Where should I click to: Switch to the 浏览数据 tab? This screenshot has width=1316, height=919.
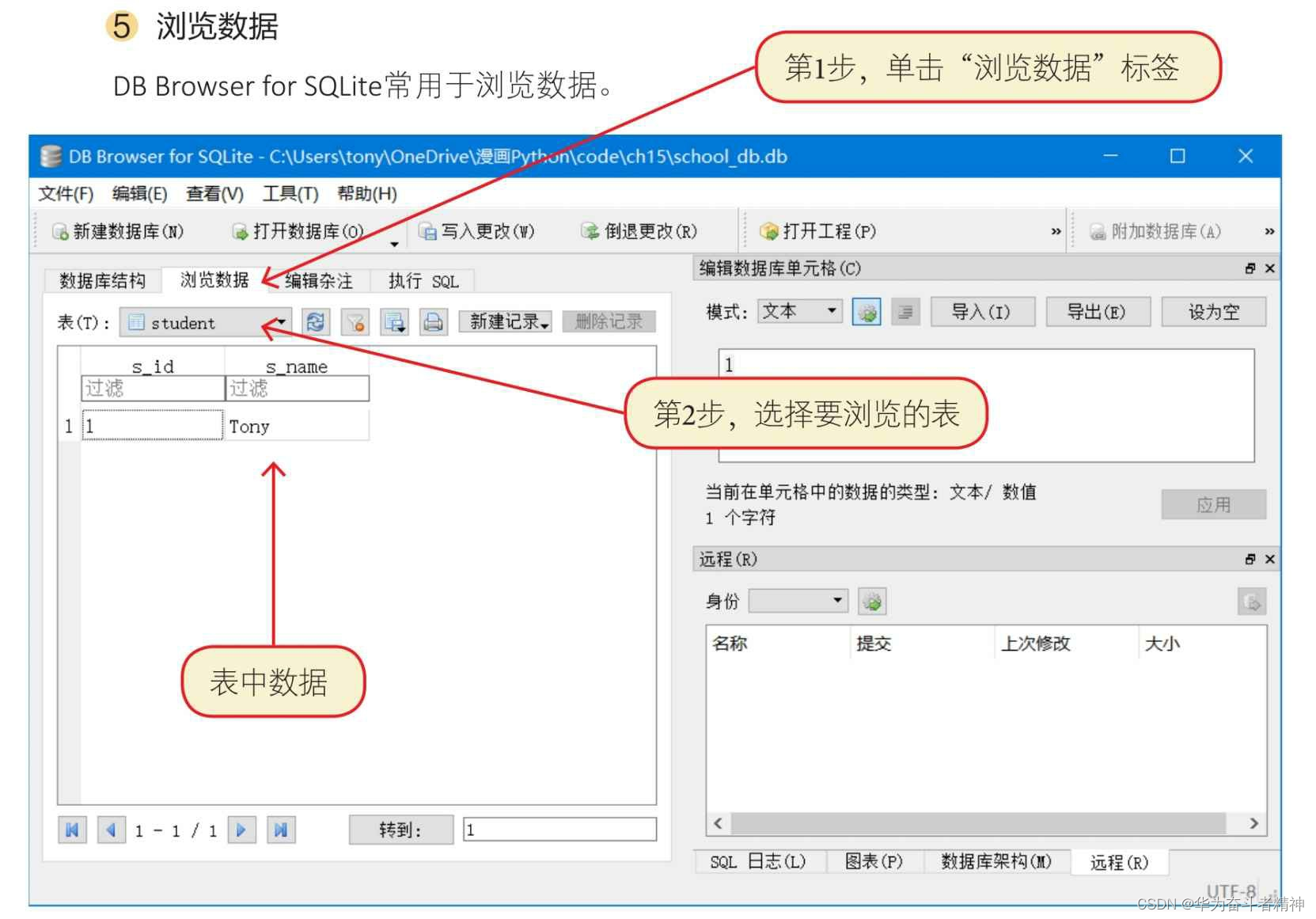coord(214,279)
